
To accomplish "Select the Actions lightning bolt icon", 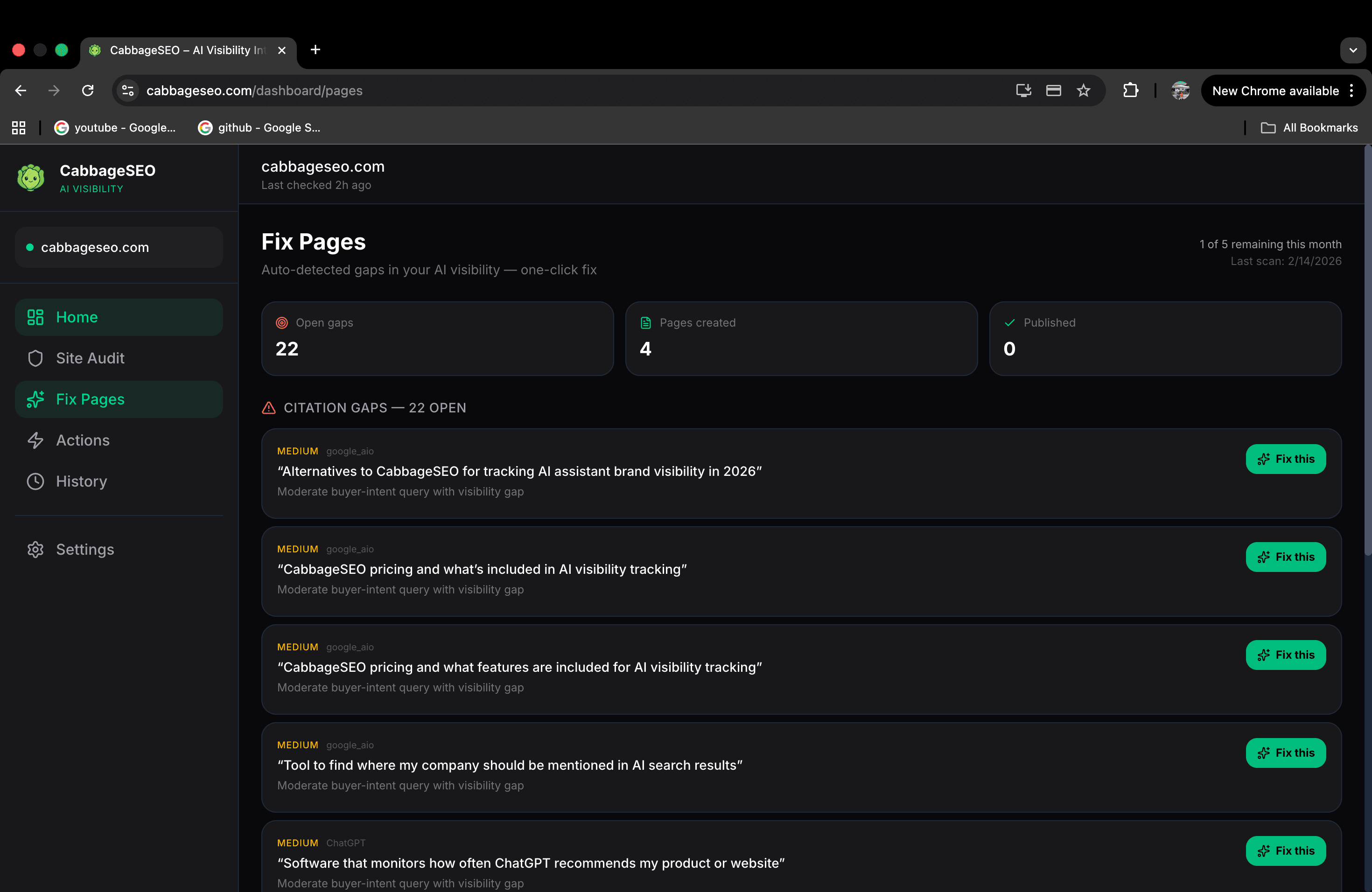I will (35, 440).
